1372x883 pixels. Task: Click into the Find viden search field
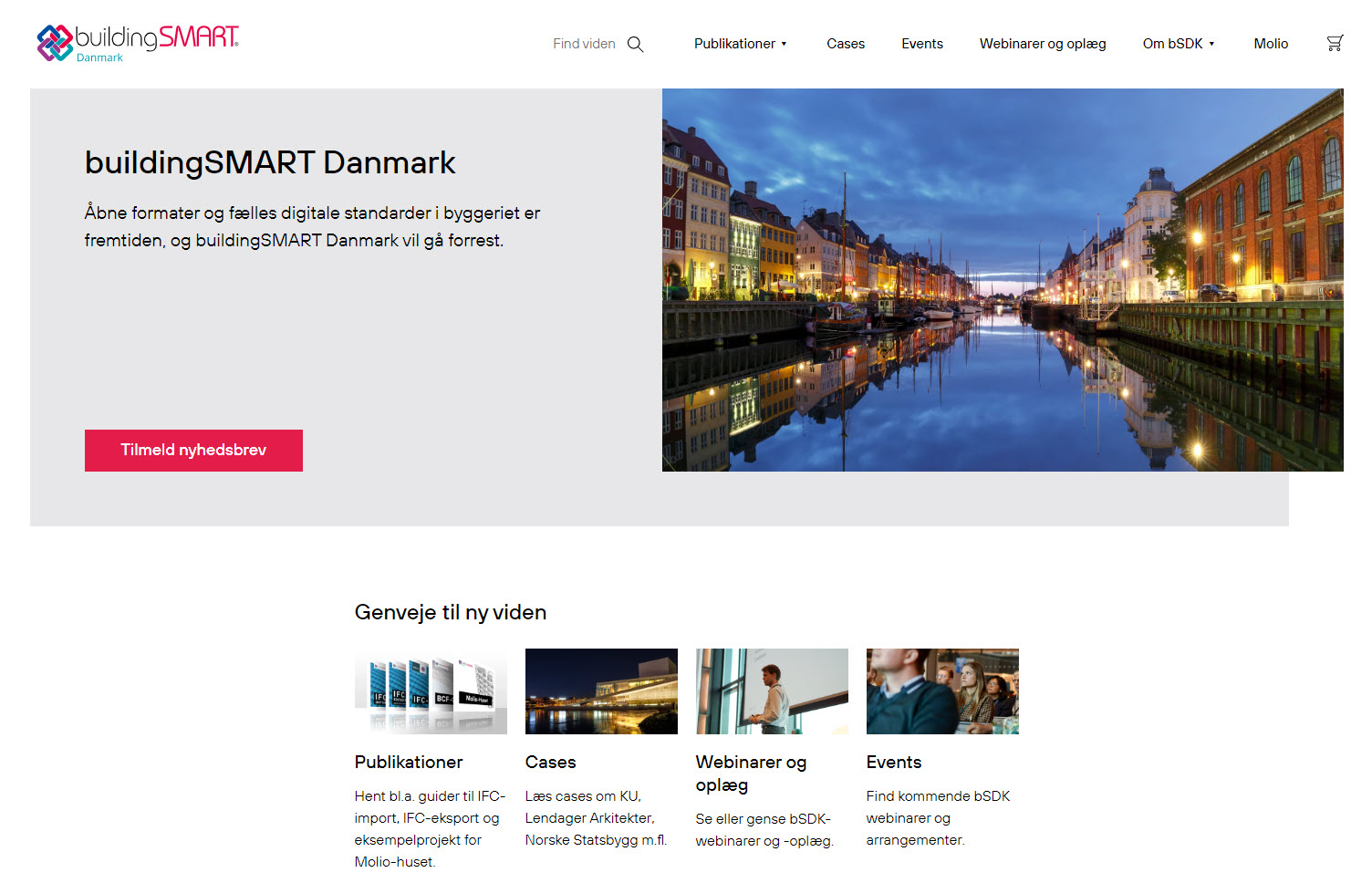[x=584, y=44]
